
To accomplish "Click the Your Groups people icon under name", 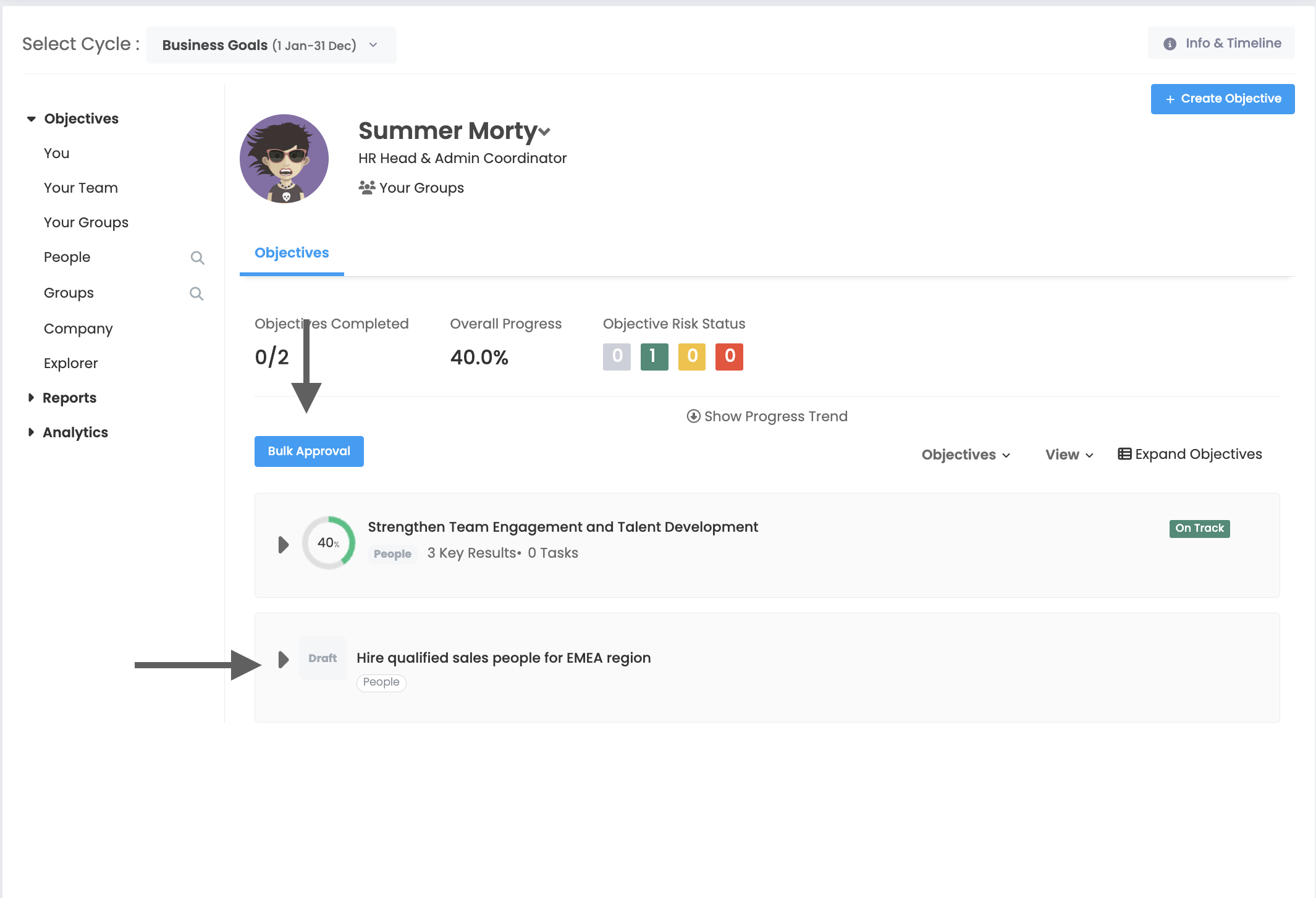I will point(366,188).
